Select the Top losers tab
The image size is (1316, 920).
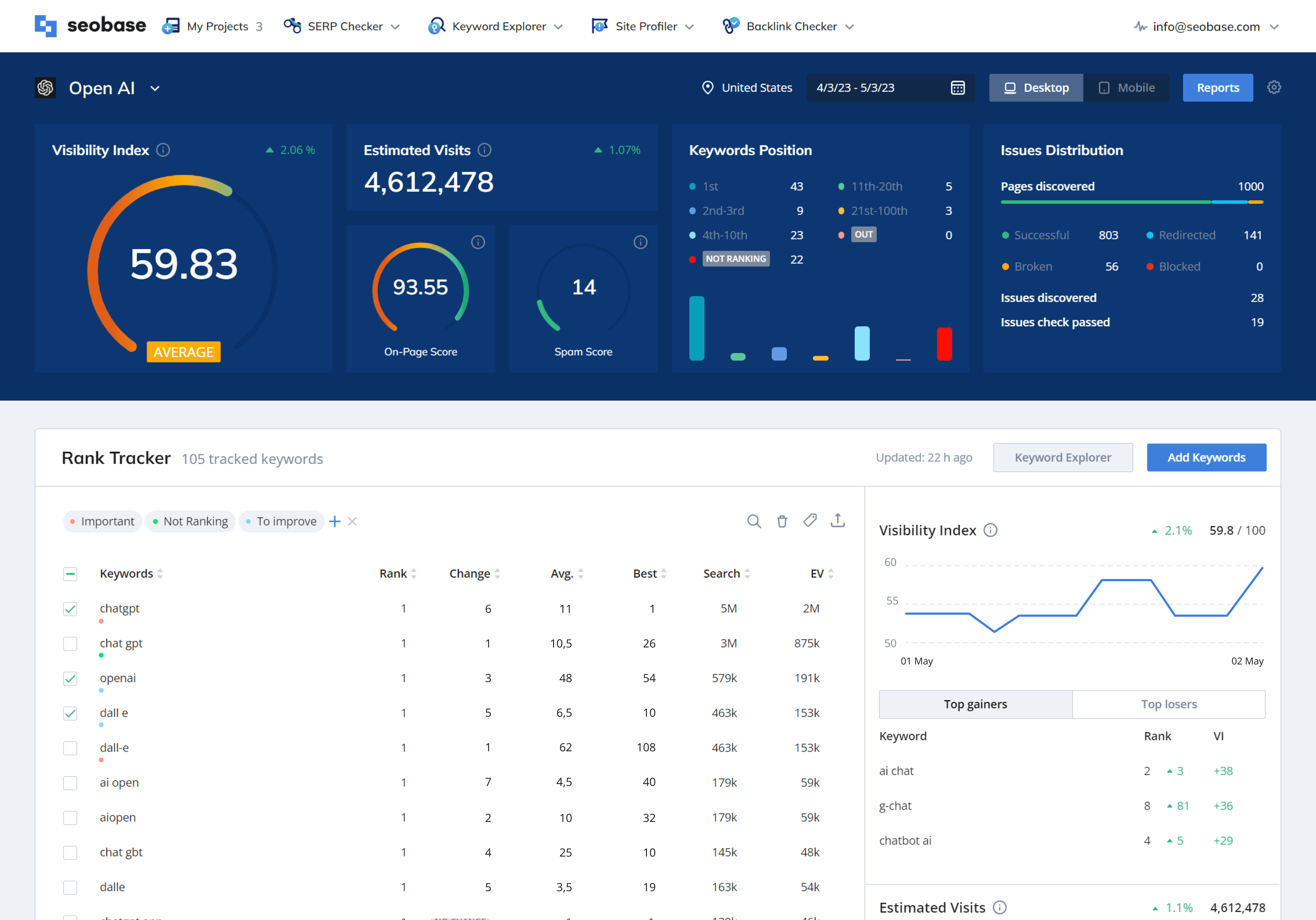(x=1169, y=704)
